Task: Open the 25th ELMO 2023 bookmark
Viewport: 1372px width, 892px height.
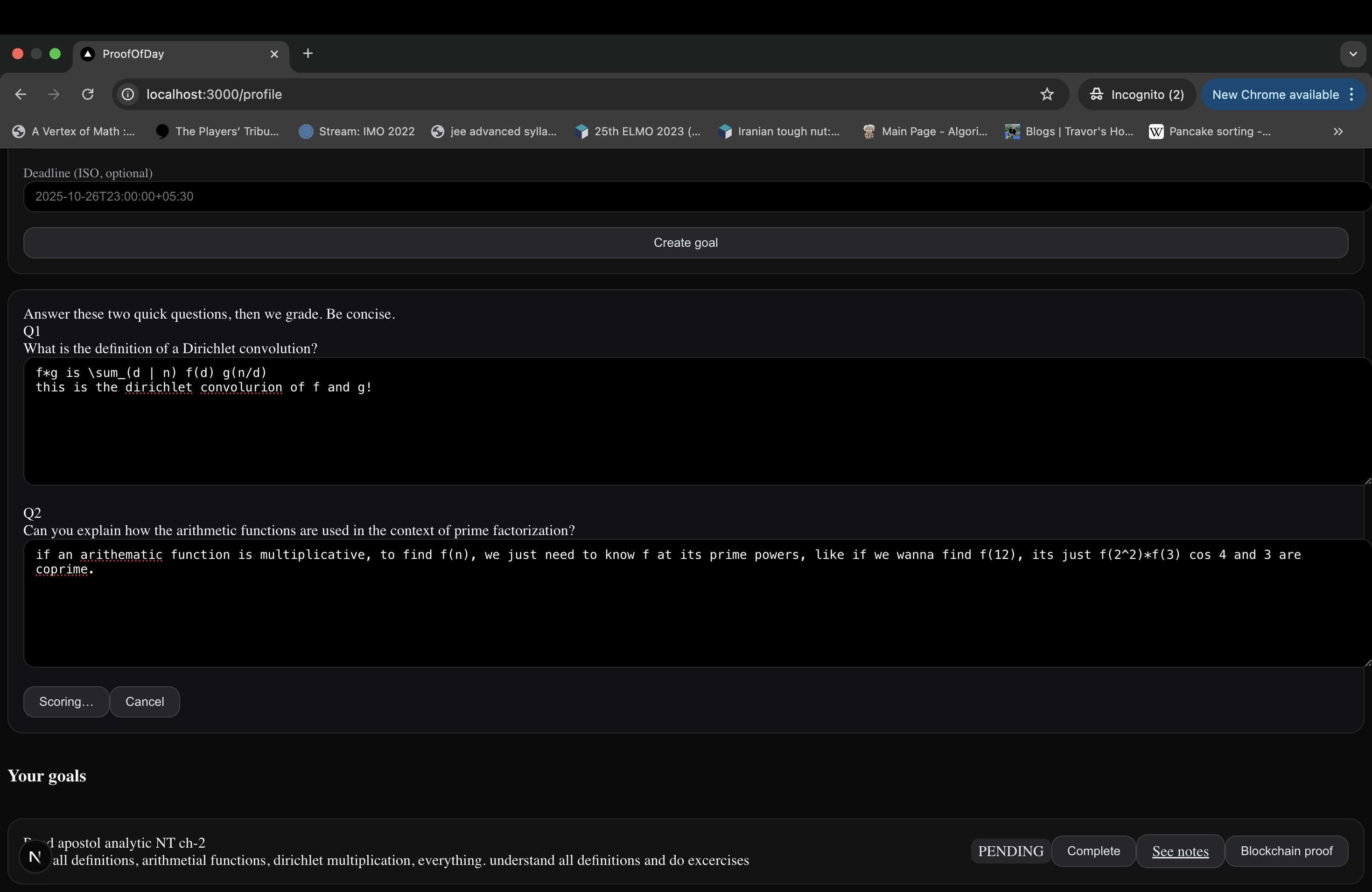Action: click(638, 132)
